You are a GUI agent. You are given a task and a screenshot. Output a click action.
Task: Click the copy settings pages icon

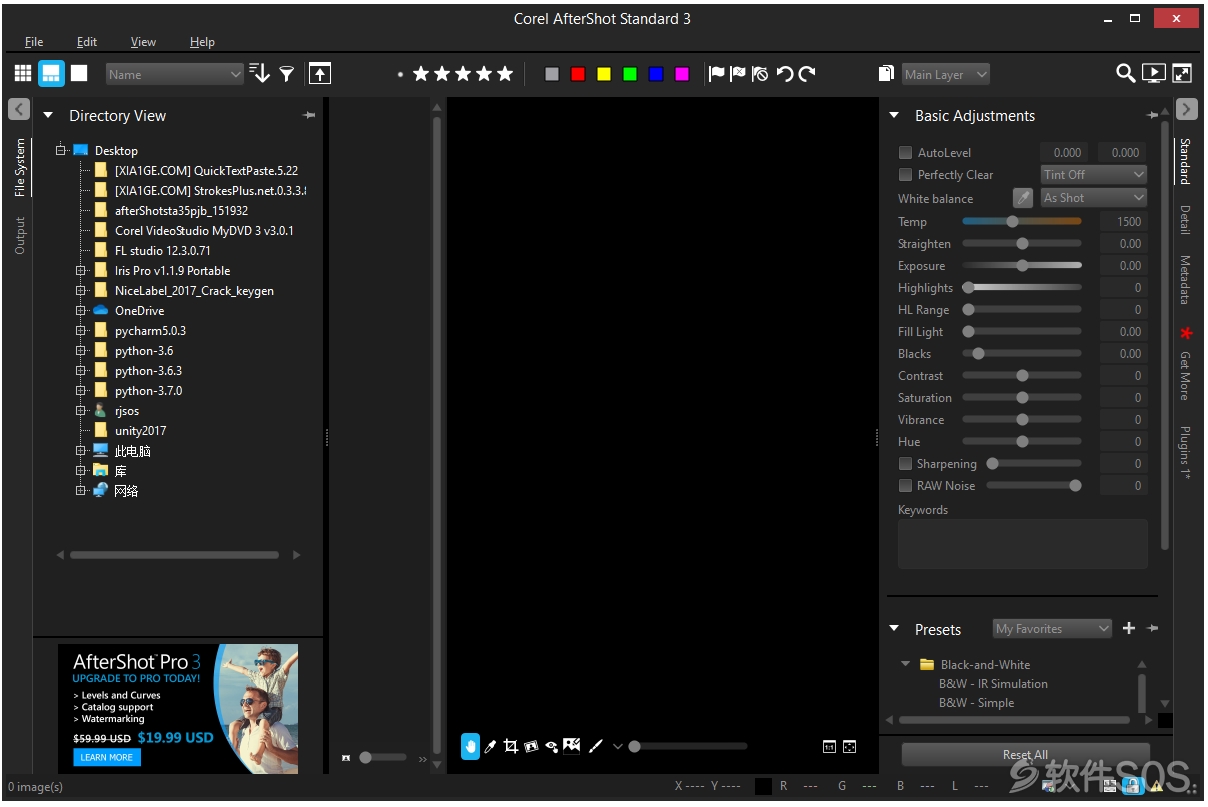886,73
